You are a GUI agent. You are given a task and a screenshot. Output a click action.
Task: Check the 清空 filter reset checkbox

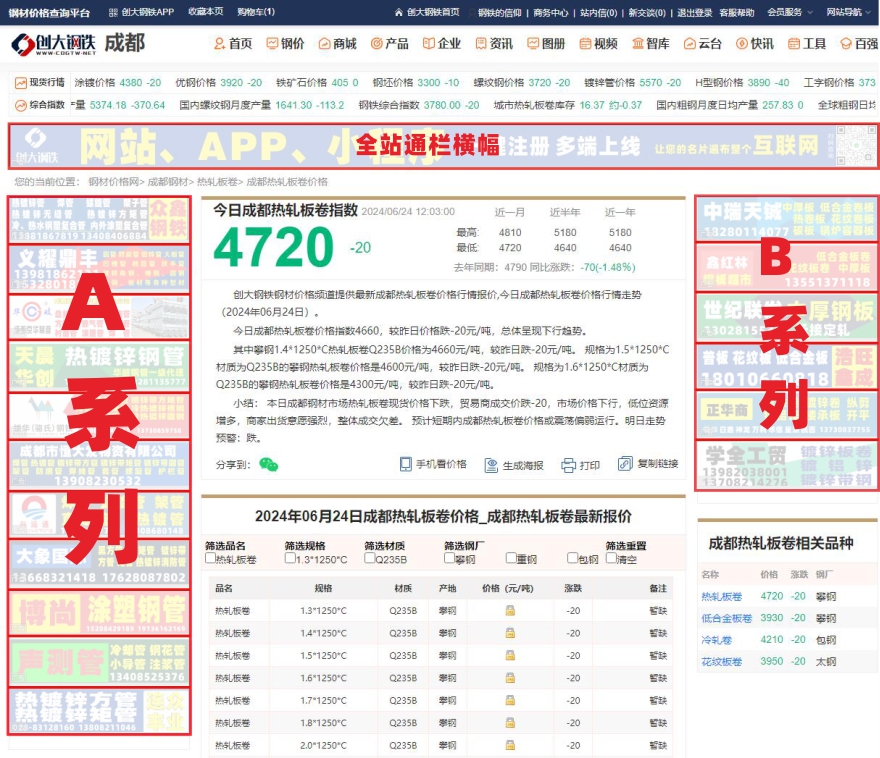(x=611, y=560)
